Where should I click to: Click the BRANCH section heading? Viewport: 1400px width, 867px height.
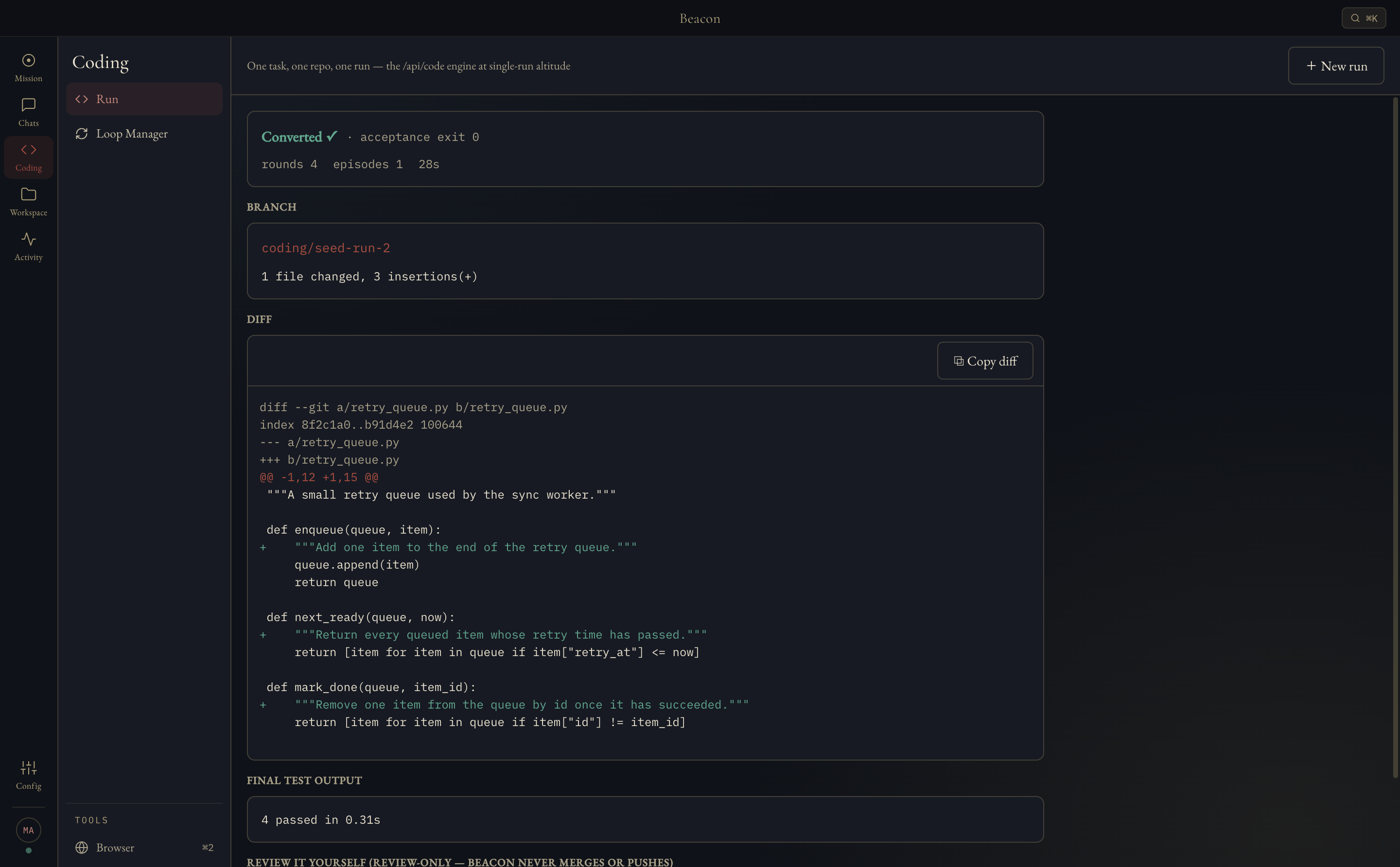click(x=271, y=207)
